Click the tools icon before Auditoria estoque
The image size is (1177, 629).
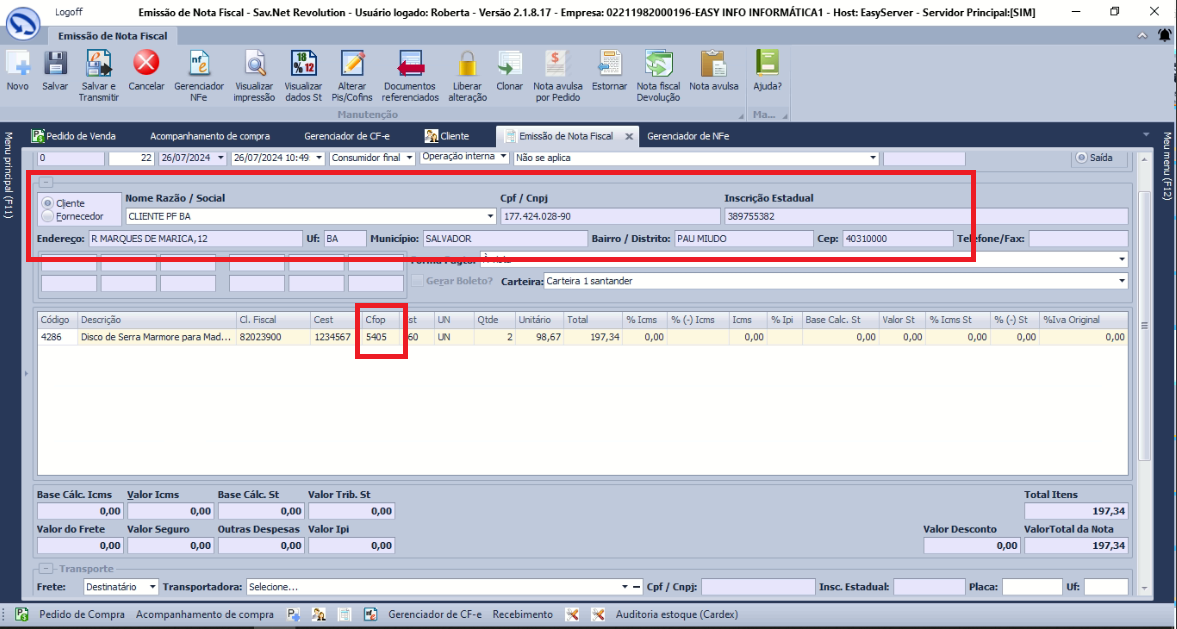coord(598,614)
